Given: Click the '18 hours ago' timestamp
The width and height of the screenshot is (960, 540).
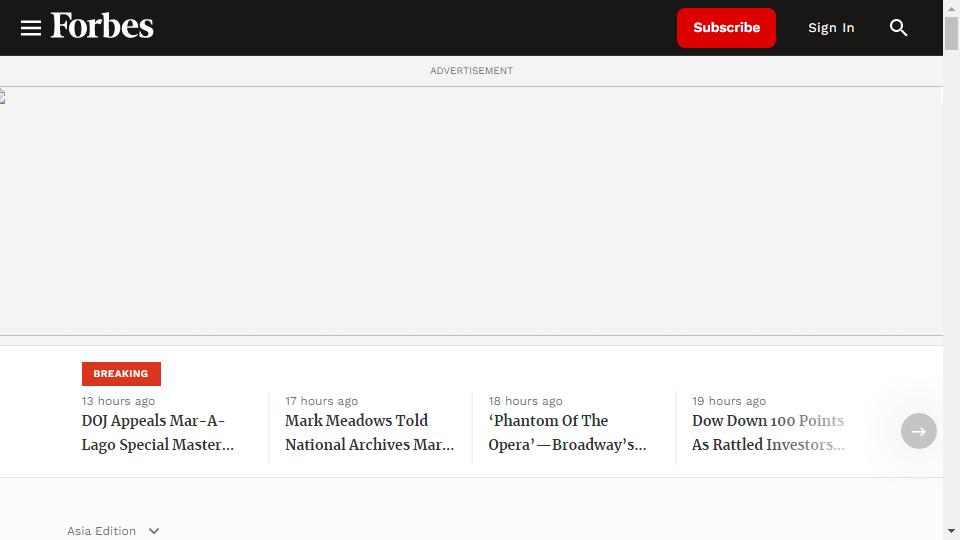Looking at the screenshot, I should click(x=525, y=401).
